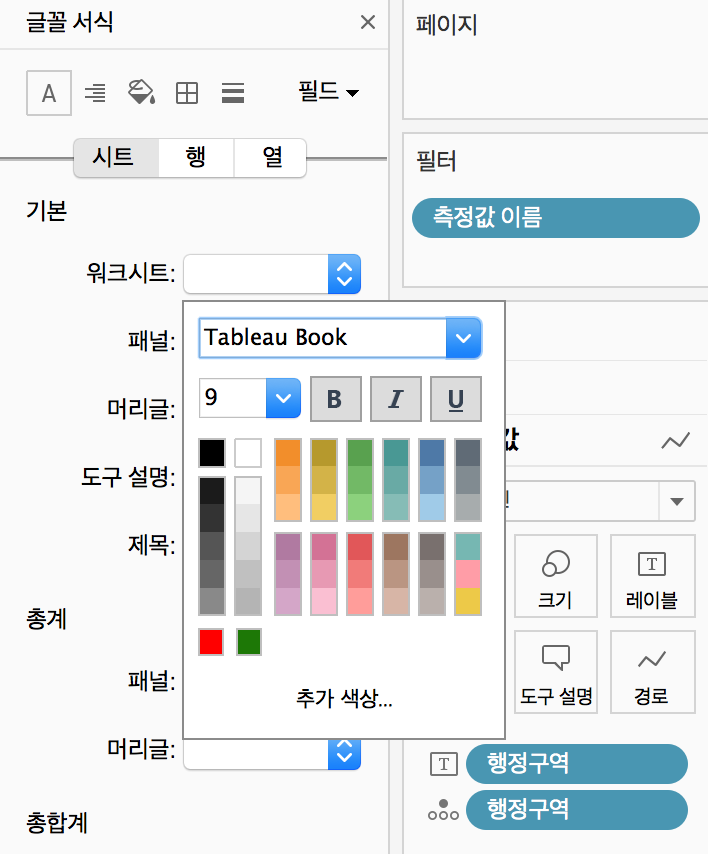The image size is (708, 854).
Task: Open the mark type dropdown arrow
Action: tap(676, 501)
